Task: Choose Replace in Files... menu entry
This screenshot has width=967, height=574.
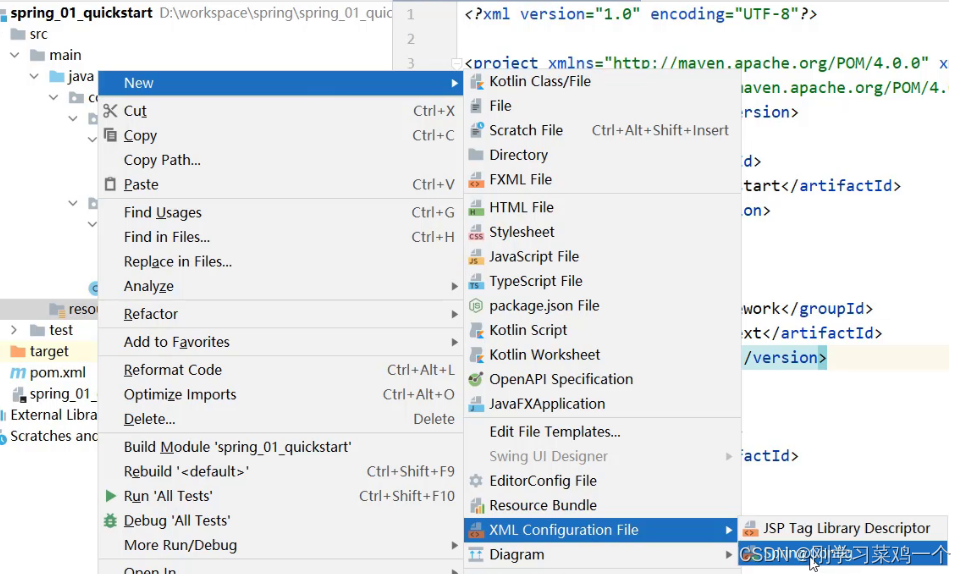Action: [281, 262]
